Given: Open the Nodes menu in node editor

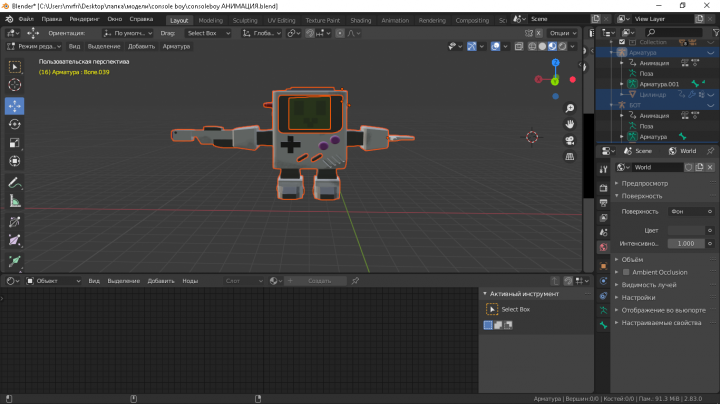Looking at the screenshot, I should point(190,281).
